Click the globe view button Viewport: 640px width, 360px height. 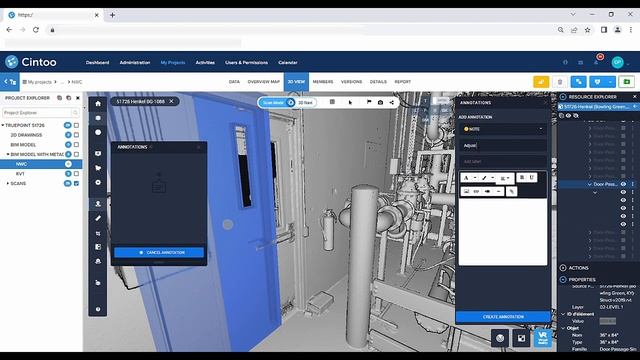coord(500,338)
